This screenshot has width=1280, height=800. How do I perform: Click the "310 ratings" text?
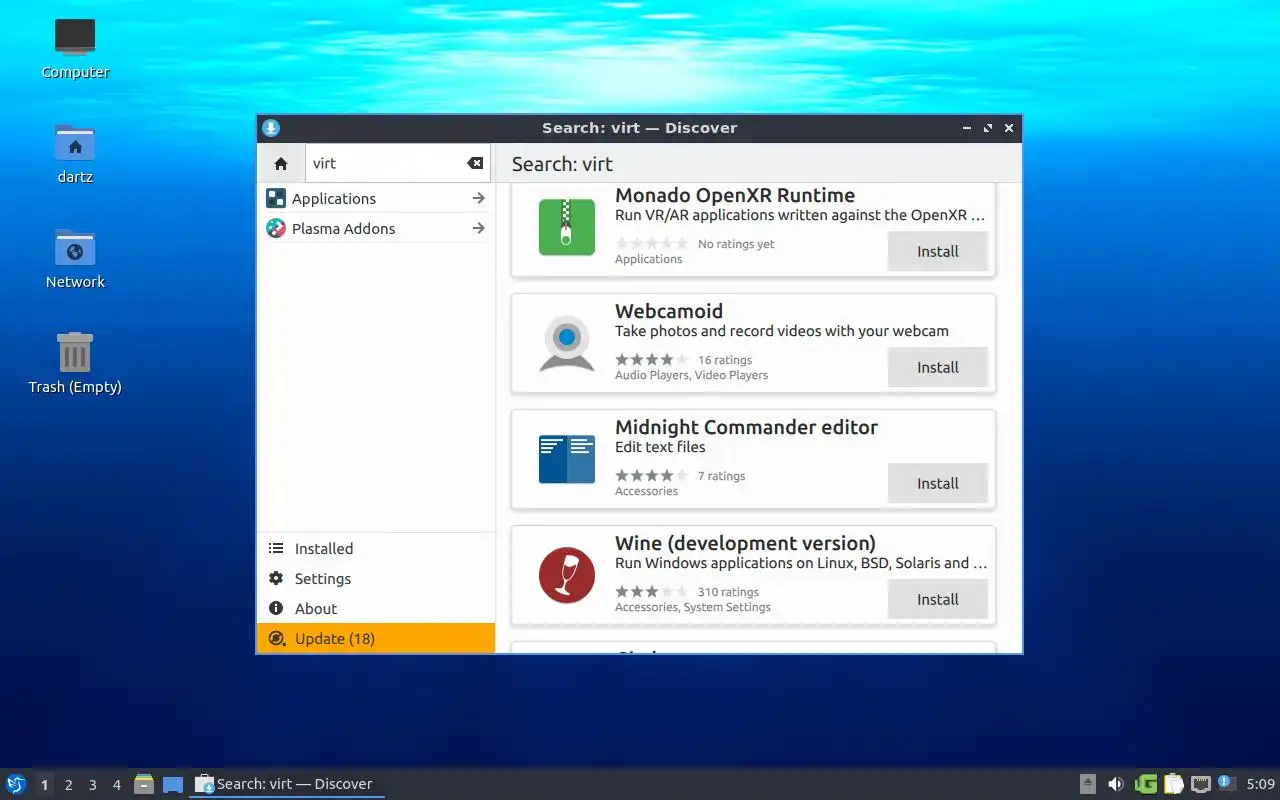click(728, 592)
